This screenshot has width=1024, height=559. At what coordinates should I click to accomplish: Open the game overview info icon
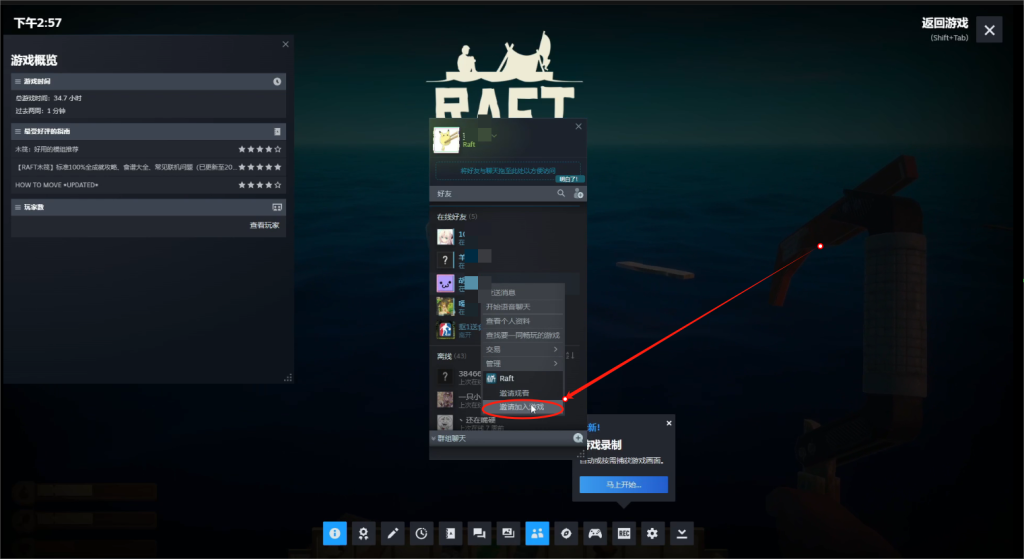[334, 534]
